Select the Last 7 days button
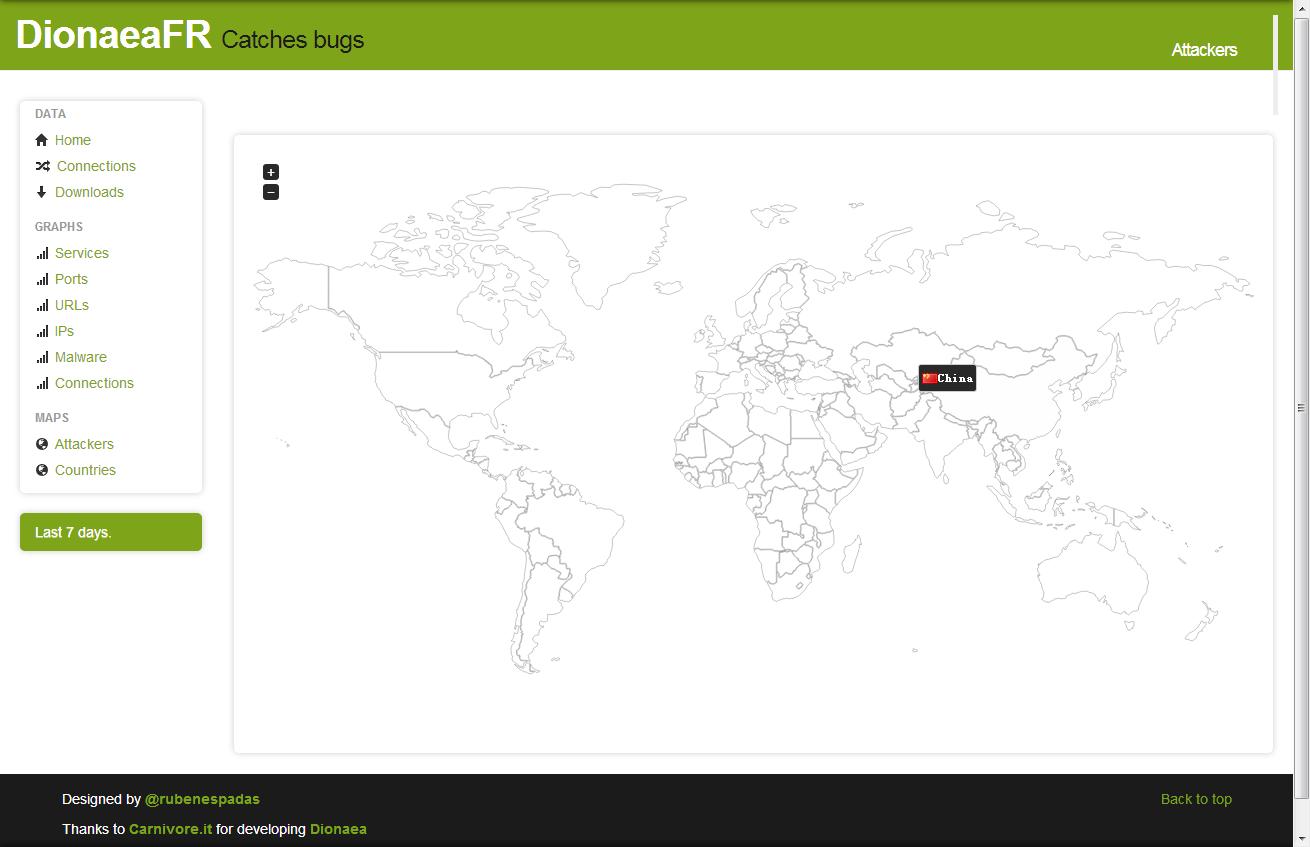Viewport: 1310px width, 847px height. click(111, 532)
